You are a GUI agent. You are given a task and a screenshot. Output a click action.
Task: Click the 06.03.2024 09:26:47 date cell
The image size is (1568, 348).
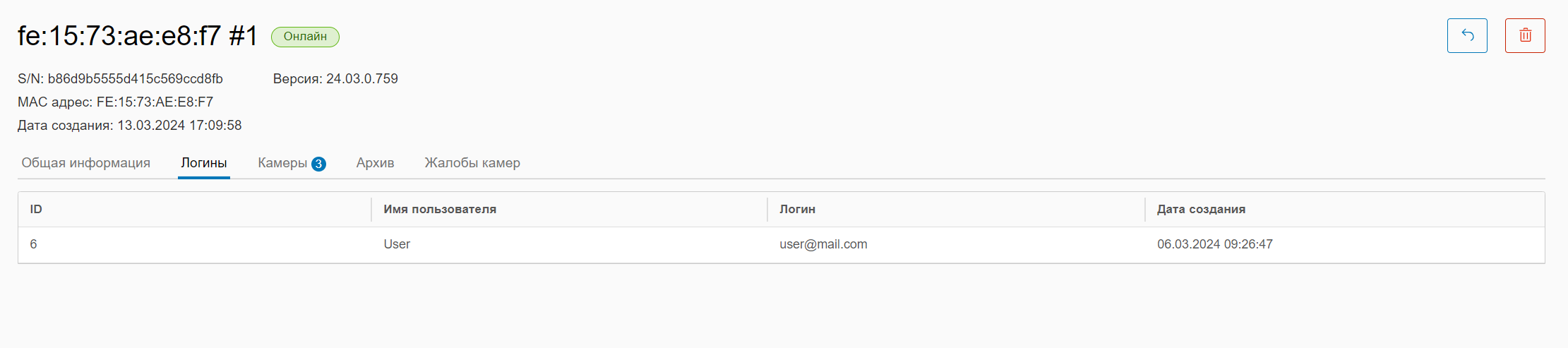[x=1214, y=244]
